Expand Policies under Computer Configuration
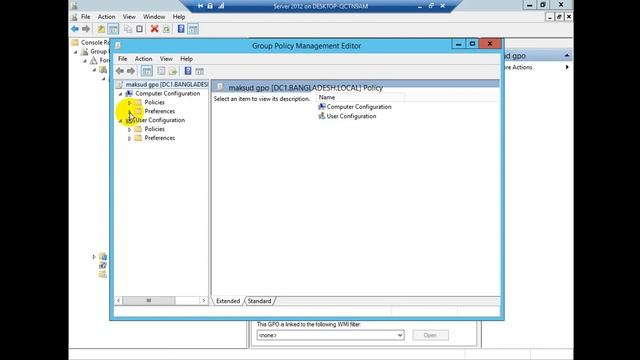Viewport: 640px width, 360px height. pyautogui.click(x=129, y=102)
